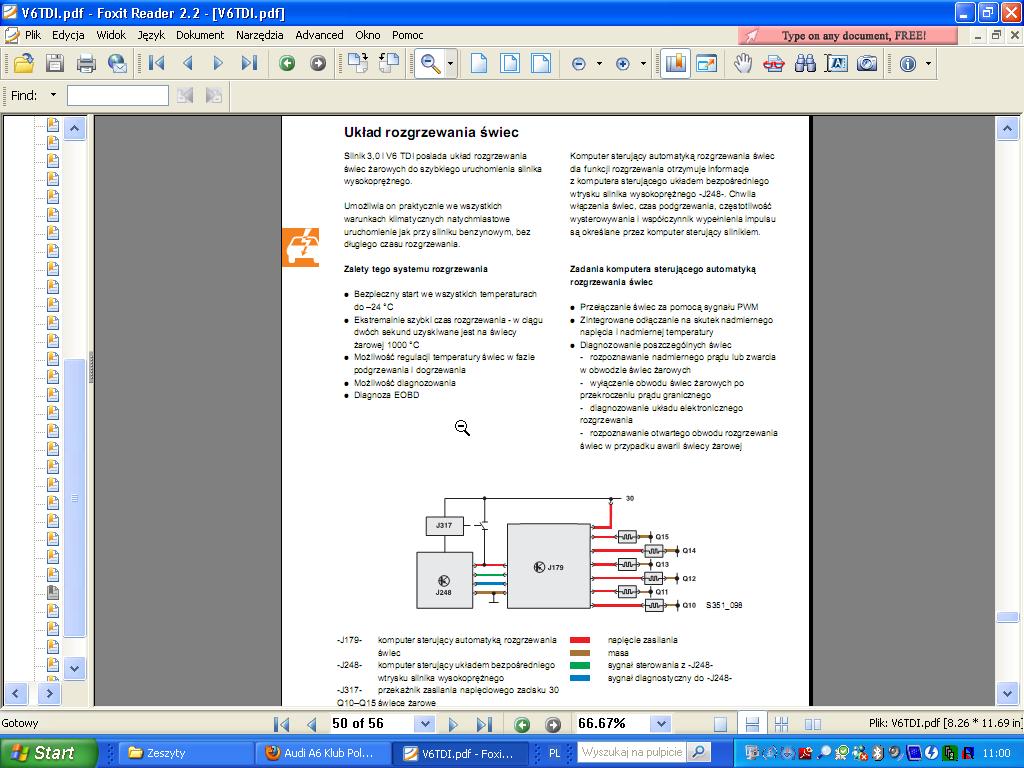Open the zoom percentage dropdown
Screen dimensions: 1024x768
point(660,724)
